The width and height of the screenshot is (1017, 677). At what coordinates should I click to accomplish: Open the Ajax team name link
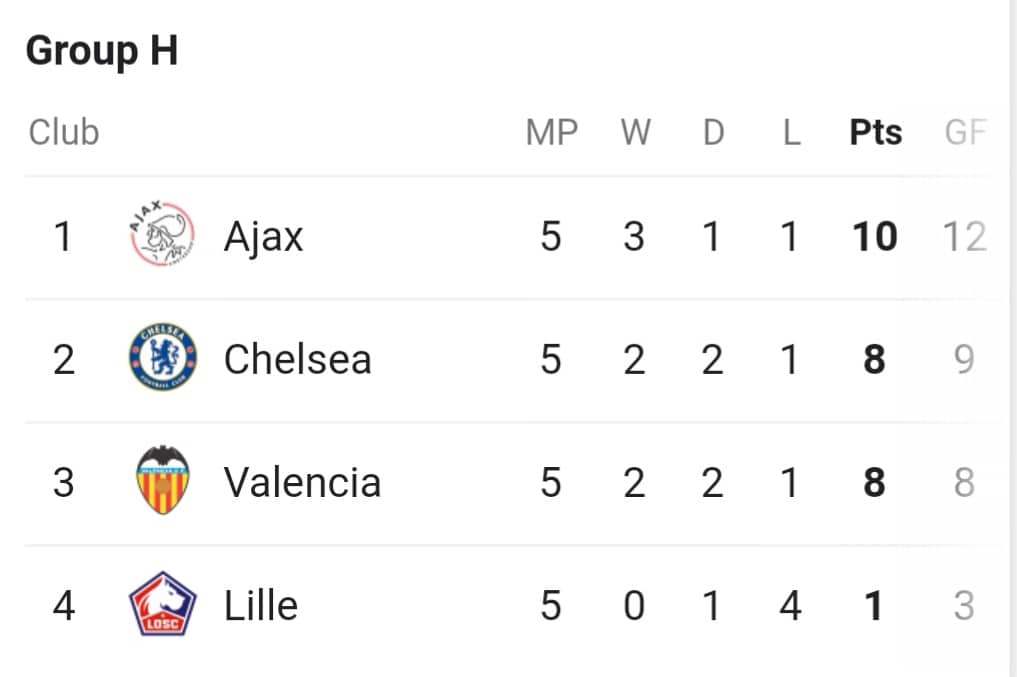point(263,237)
